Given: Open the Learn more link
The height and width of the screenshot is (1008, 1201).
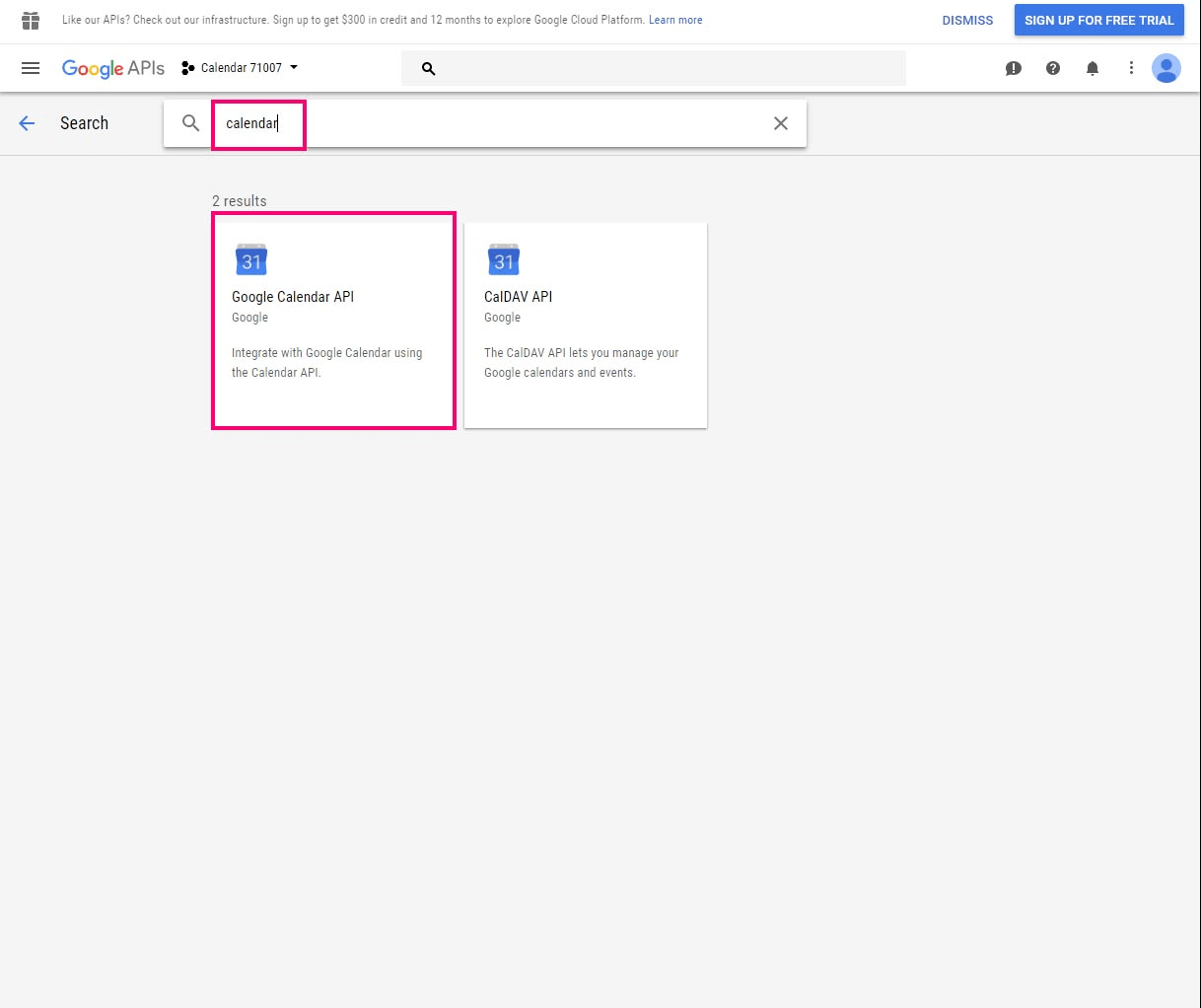Looking at the screenshot, I should (x=675, y=19).
